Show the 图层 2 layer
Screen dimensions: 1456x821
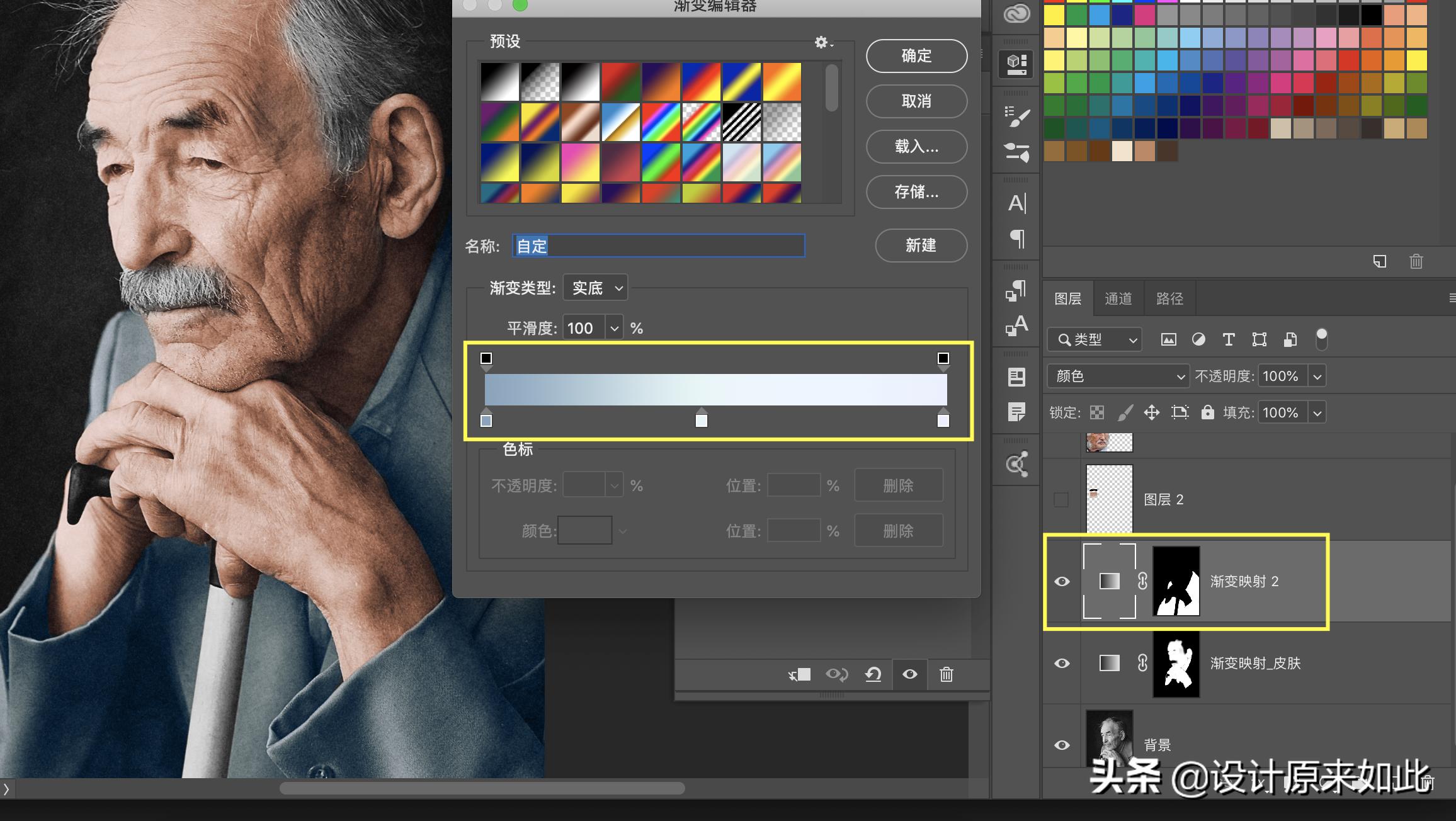pos(1062,499)
